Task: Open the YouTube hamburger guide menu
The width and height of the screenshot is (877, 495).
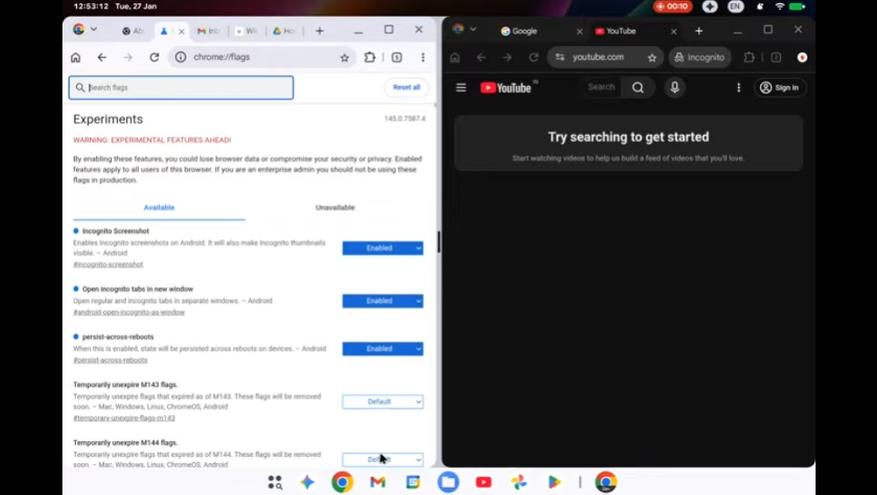Action: (461, 88)
